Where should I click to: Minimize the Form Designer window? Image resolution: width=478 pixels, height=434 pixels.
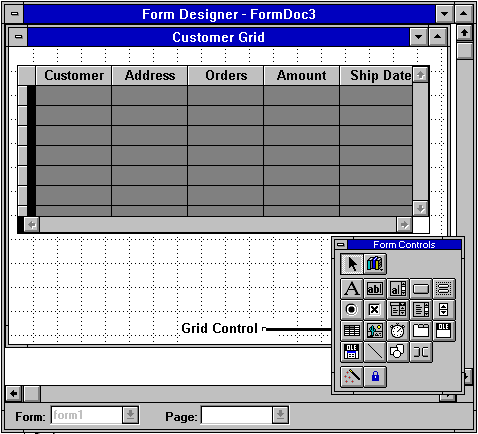tap(444, 14)
